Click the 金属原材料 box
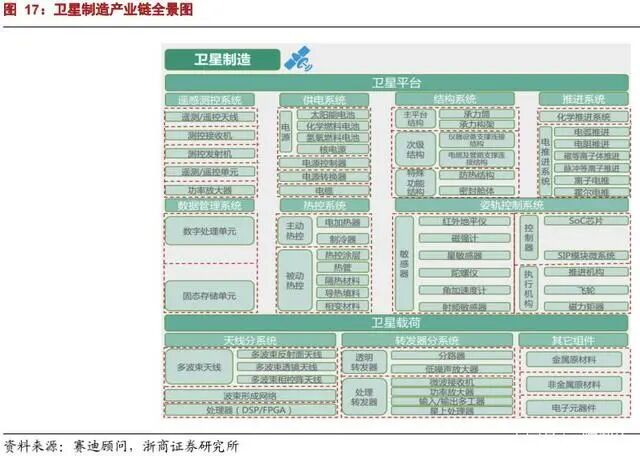Screen dimensions: 640x456 pyautogui.click(x=574, y=360)
